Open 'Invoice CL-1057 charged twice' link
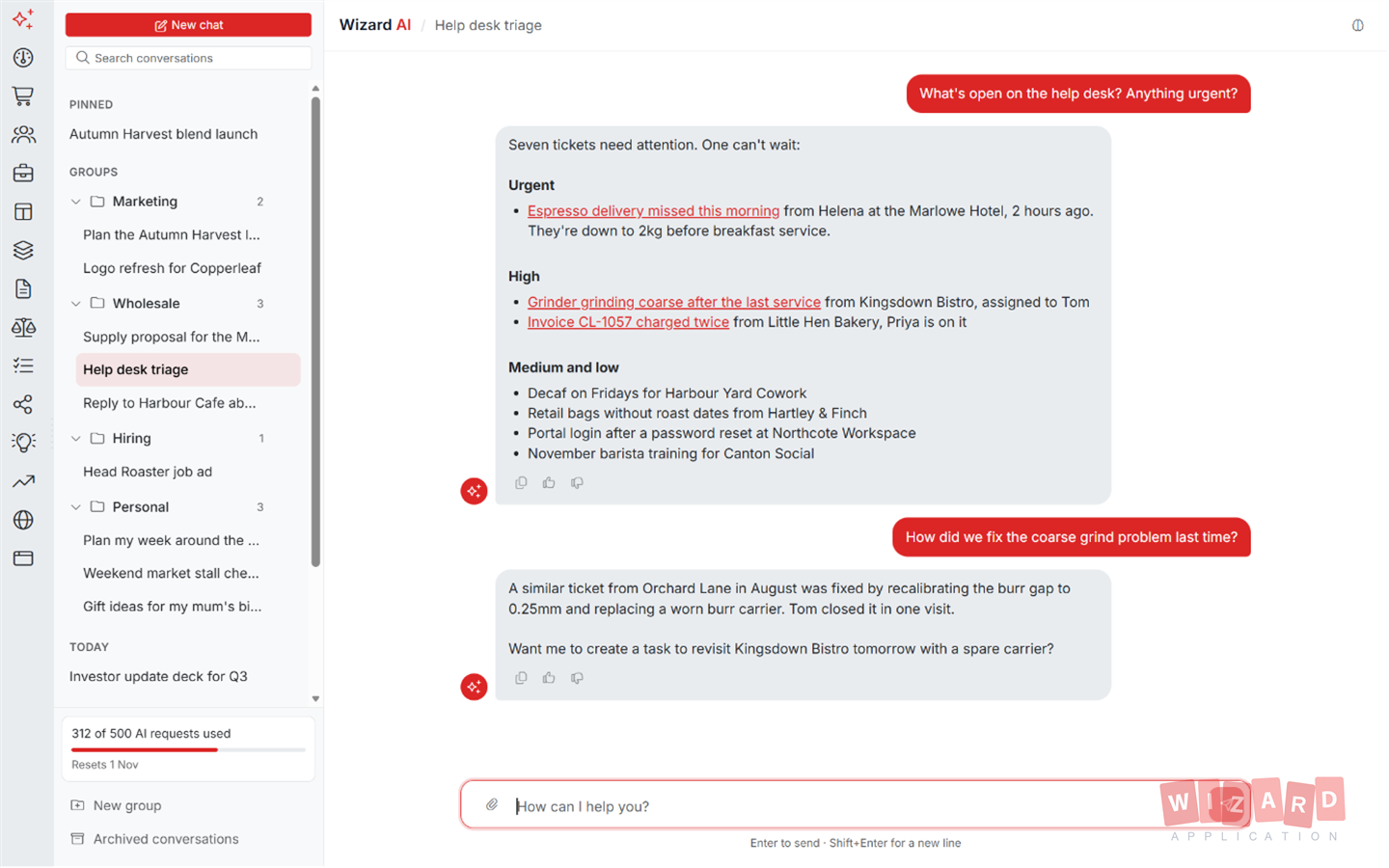The image size is (1389, 868). click(628, 322)
